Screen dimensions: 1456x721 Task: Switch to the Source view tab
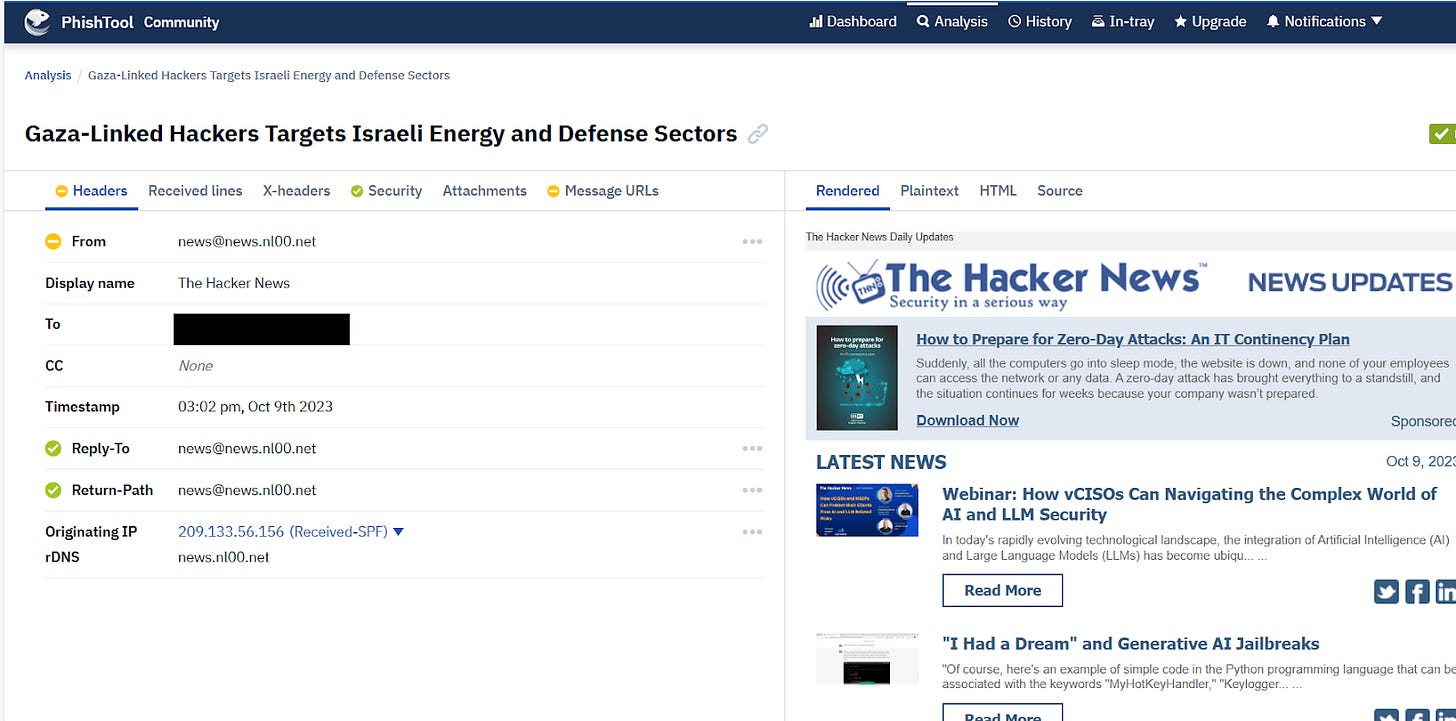tap(1060, 191)
